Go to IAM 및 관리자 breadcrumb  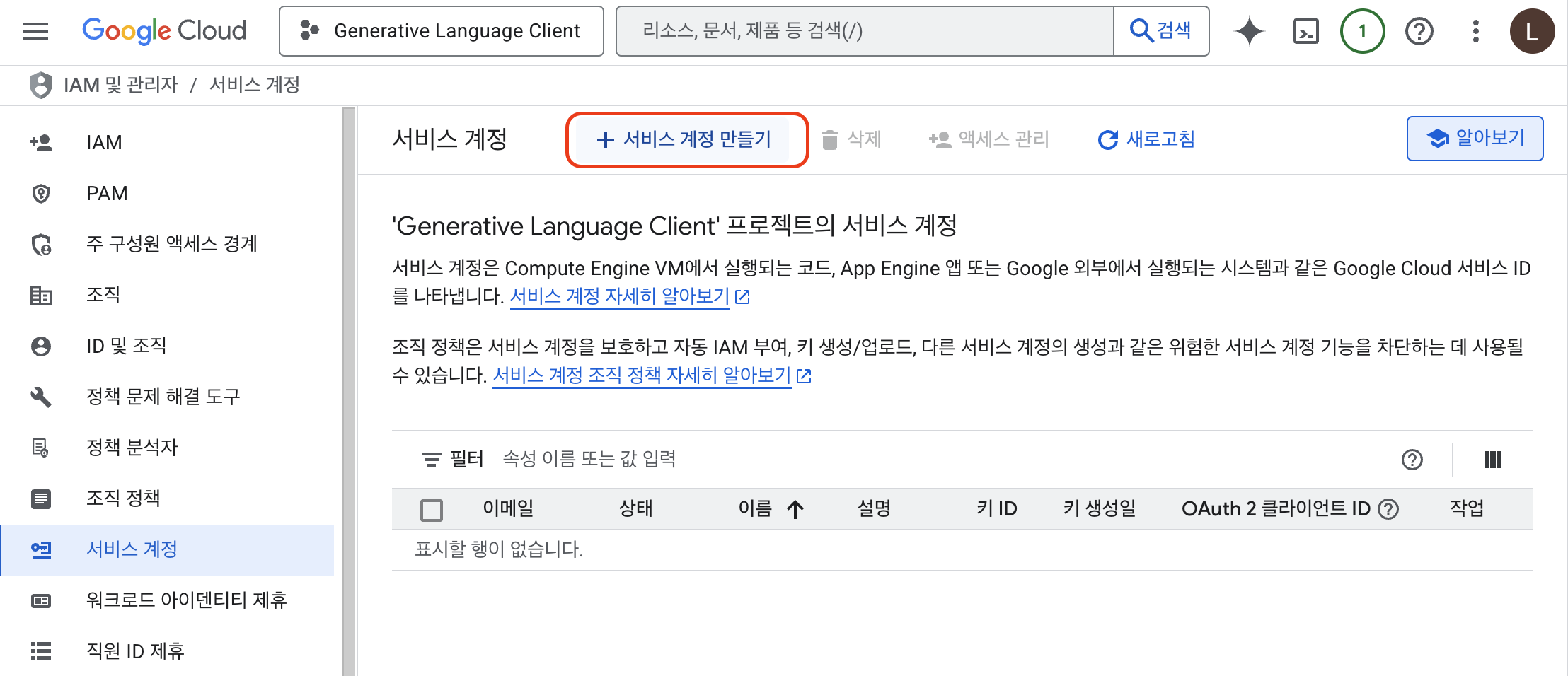120,85
